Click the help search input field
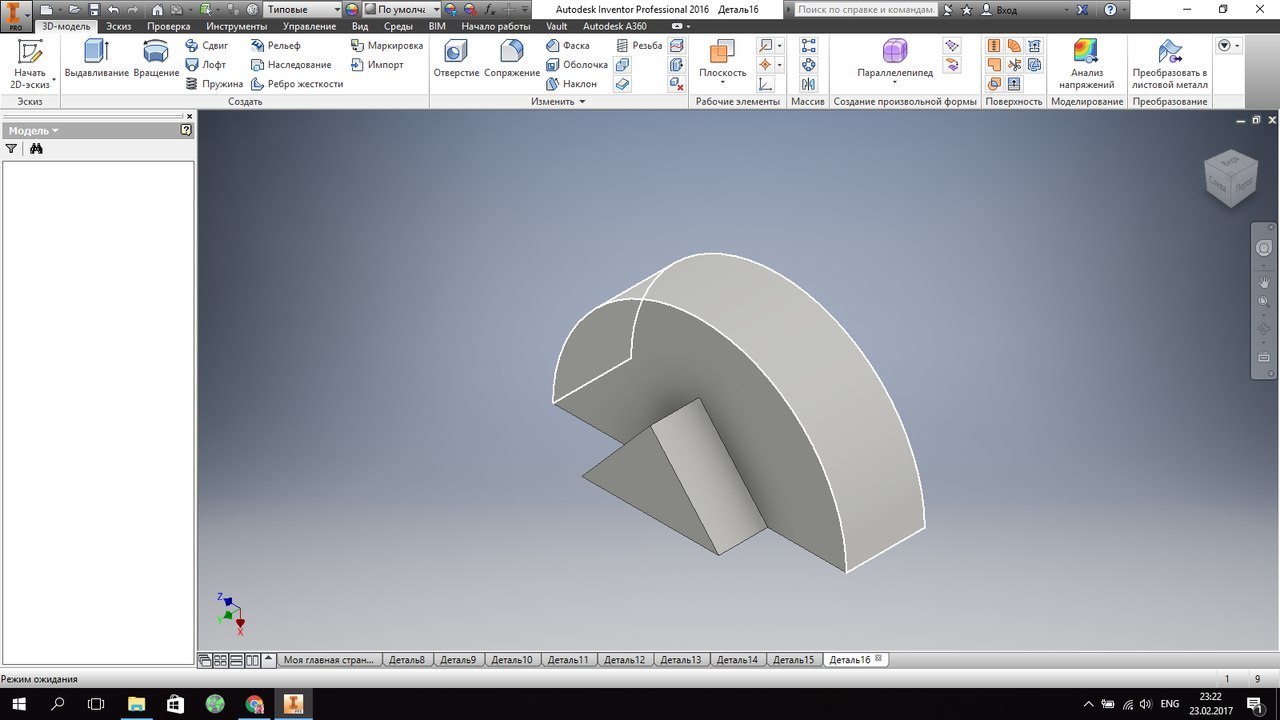The height and width of the screenshot is (720, 1280). coord(867,9)
